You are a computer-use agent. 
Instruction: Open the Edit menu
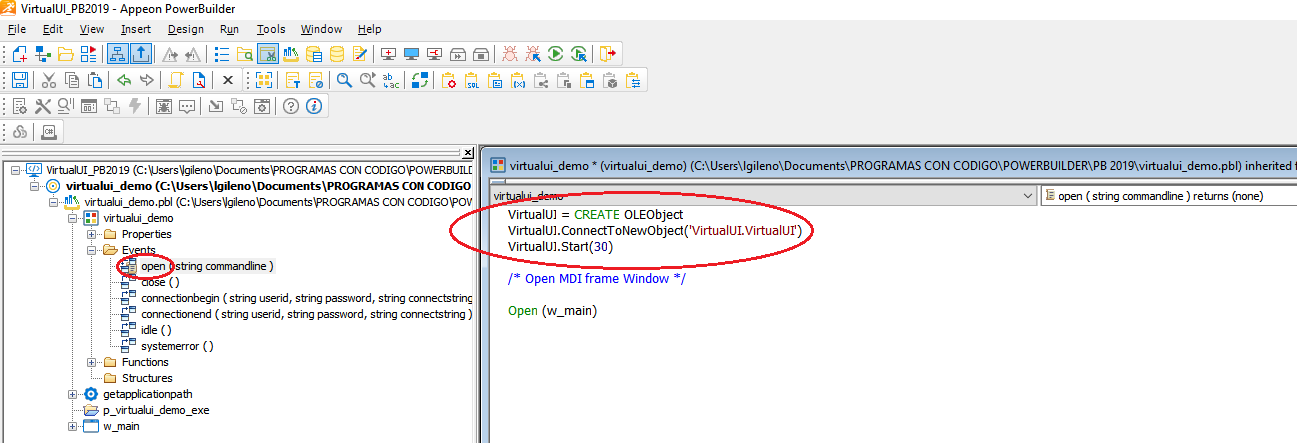53,29
